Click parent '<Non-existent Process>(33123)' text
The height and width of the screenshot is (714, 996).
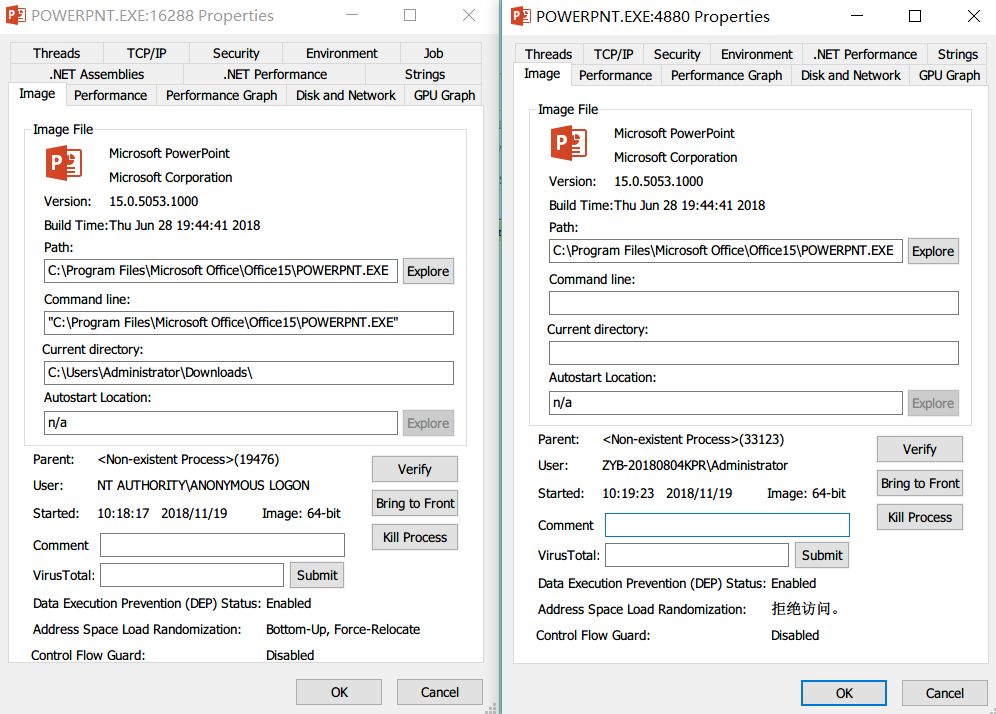click(693, 440)
